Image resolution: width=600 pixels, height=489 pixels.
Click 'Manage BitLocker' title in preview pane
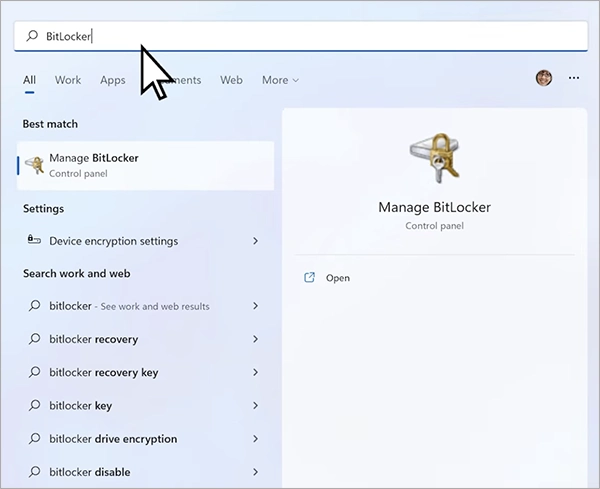434,207
